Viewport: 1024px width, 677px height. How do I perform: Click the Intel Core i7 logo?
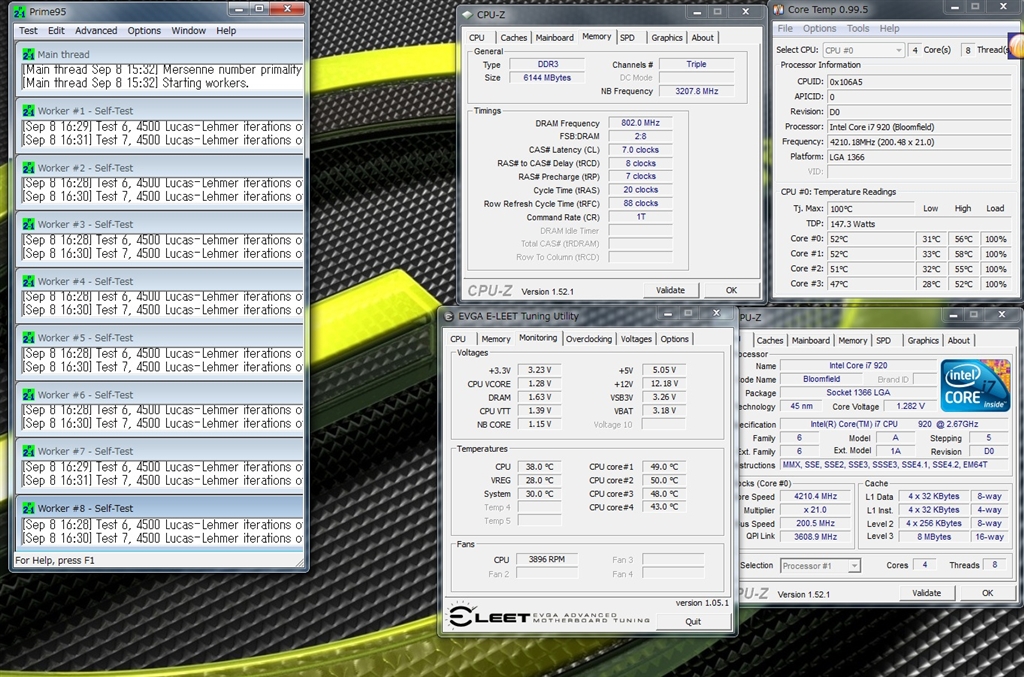[x=974, y=387]
